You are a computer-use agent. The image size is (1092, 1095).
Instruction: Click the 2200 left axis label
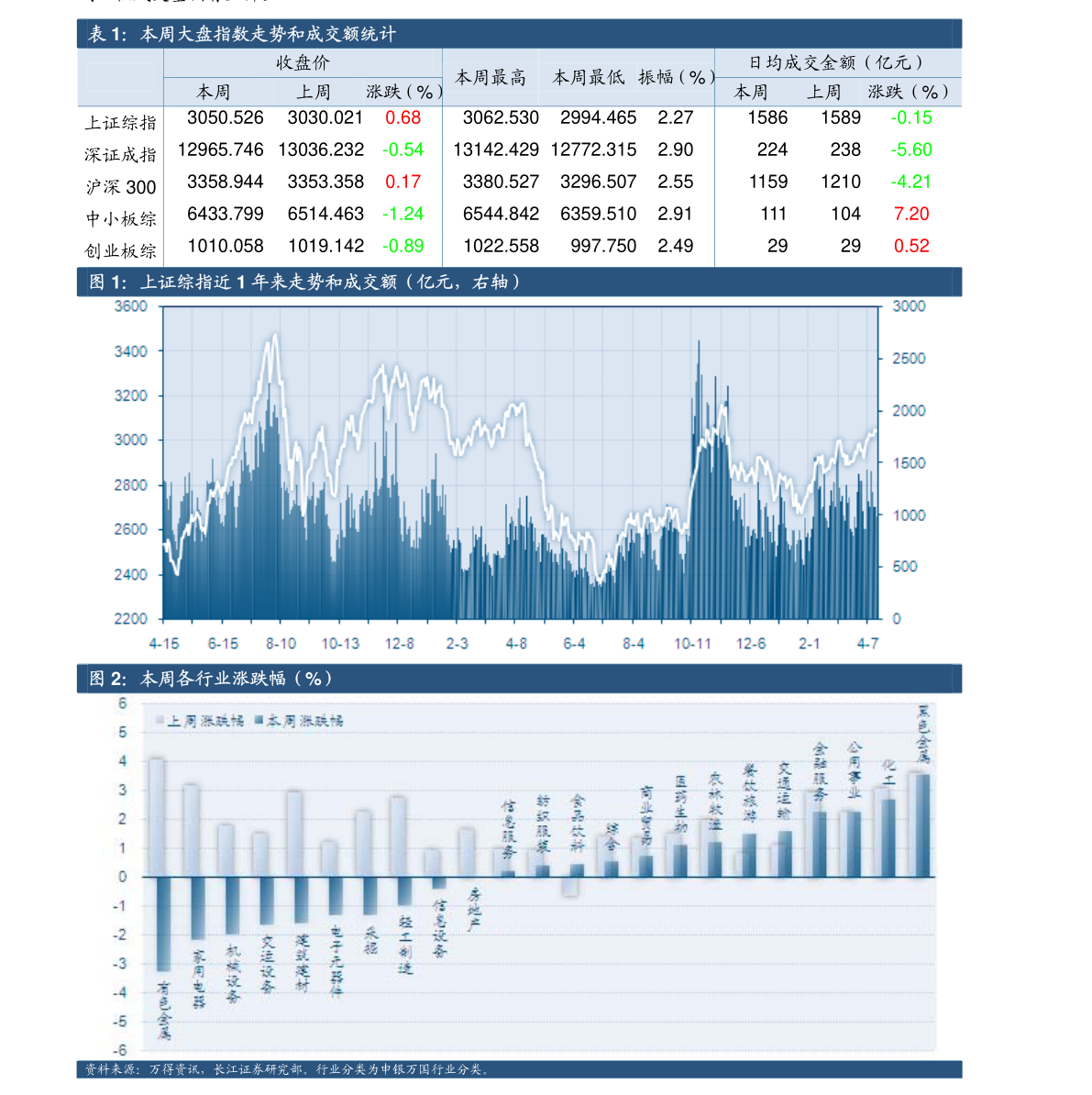(x=130, y=619)
